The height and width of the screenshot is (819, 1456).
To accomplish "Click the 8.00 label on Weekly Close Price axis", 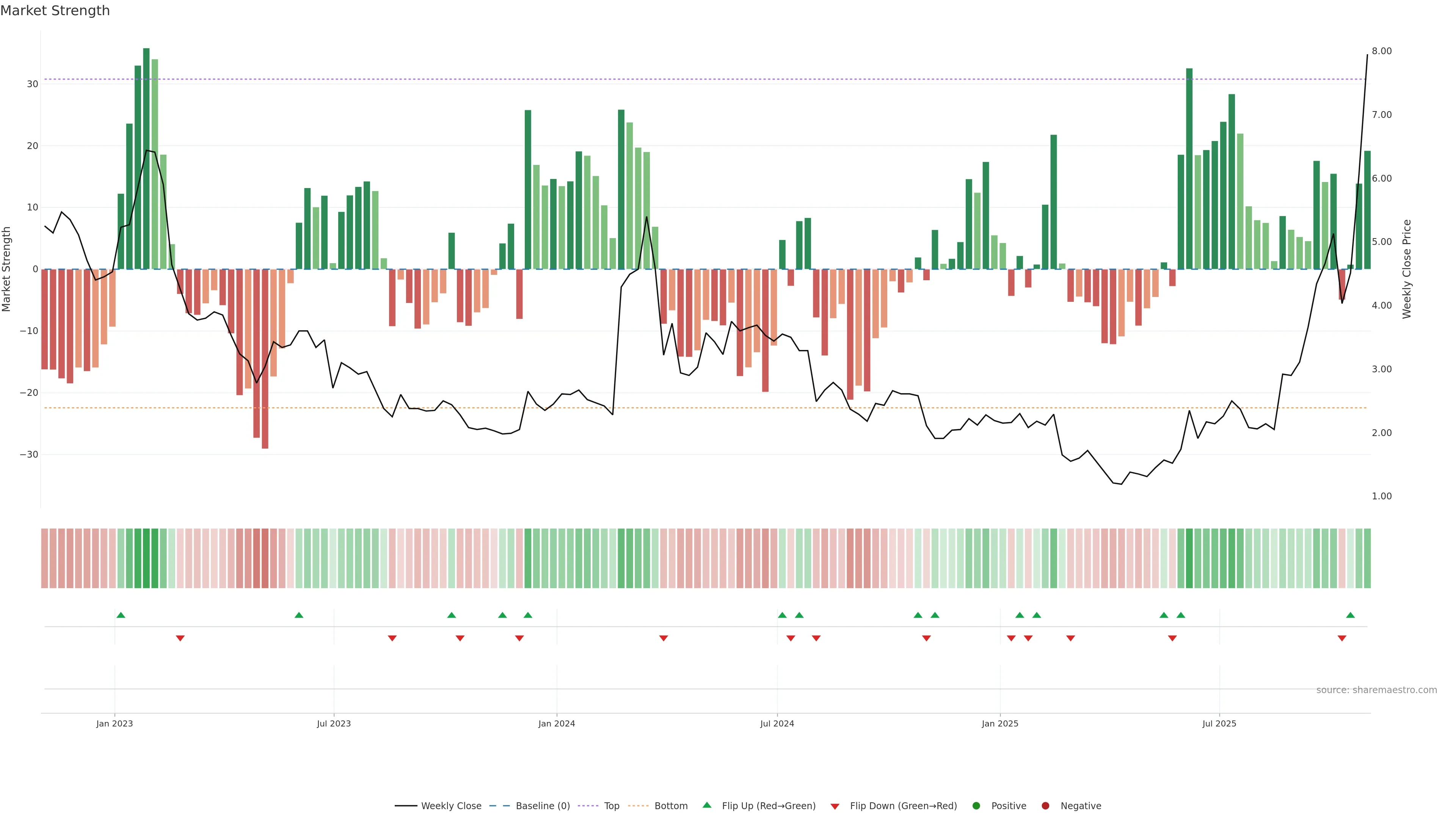I will [x=1381, y=52].
